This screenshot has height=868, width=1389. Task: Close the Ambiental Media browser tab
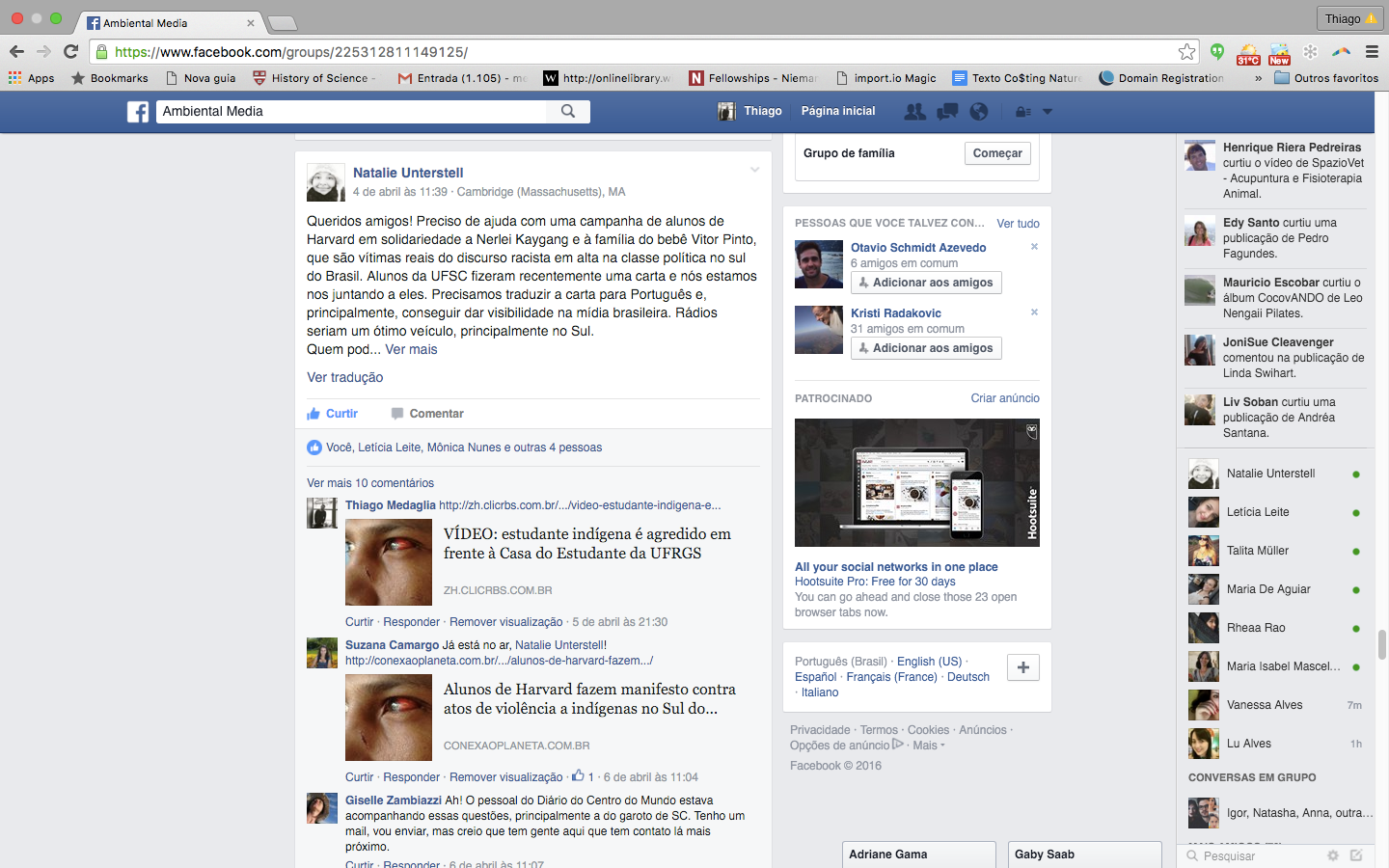click(251, 22)
